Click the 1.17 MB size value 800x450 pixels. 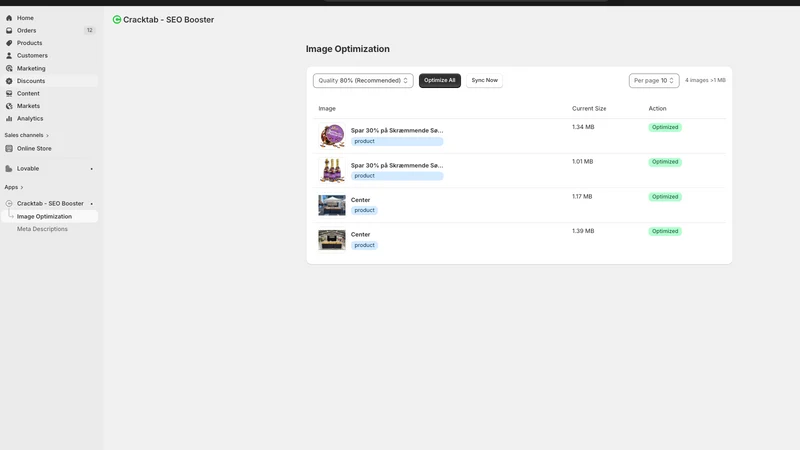[x=582, y=196]
